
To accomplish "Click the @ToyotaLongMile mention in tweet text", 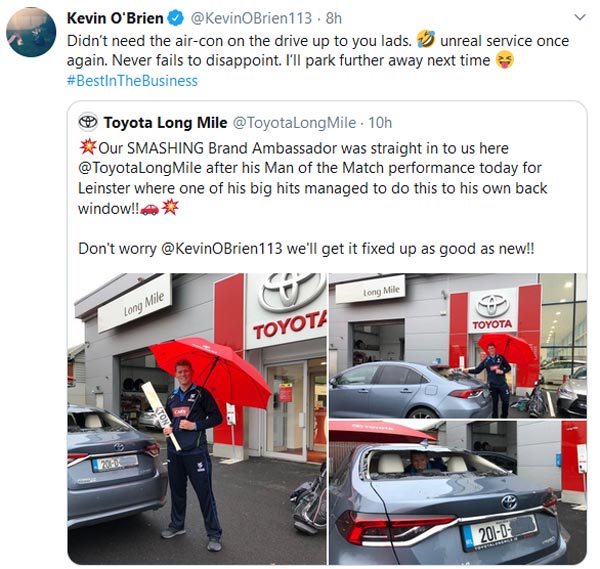I will pos(140,168).
